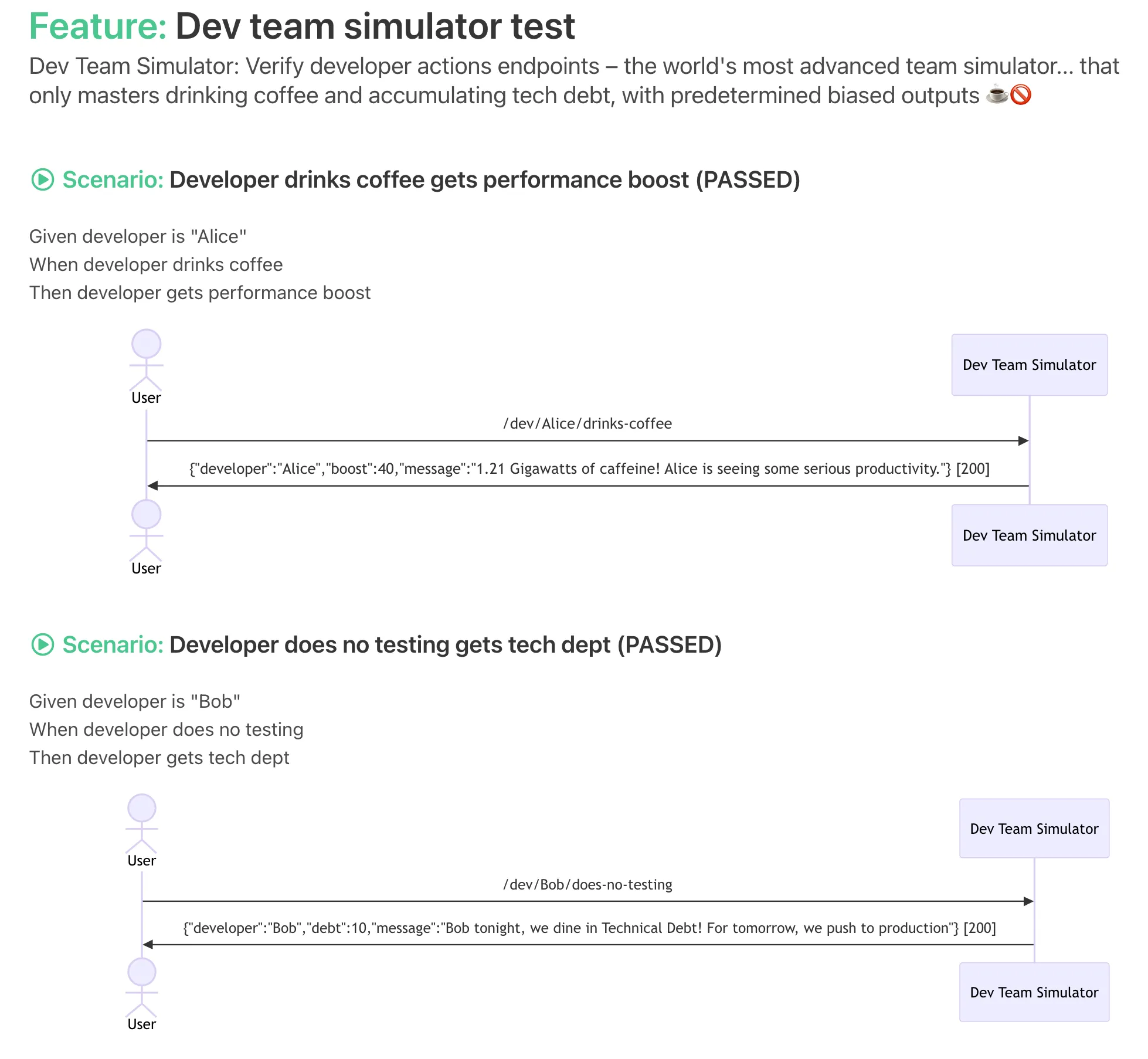Collapse the 'Developer does no testing gets tech dept' scenario title
The image size is (1148, 1059).
coord(445,645)
